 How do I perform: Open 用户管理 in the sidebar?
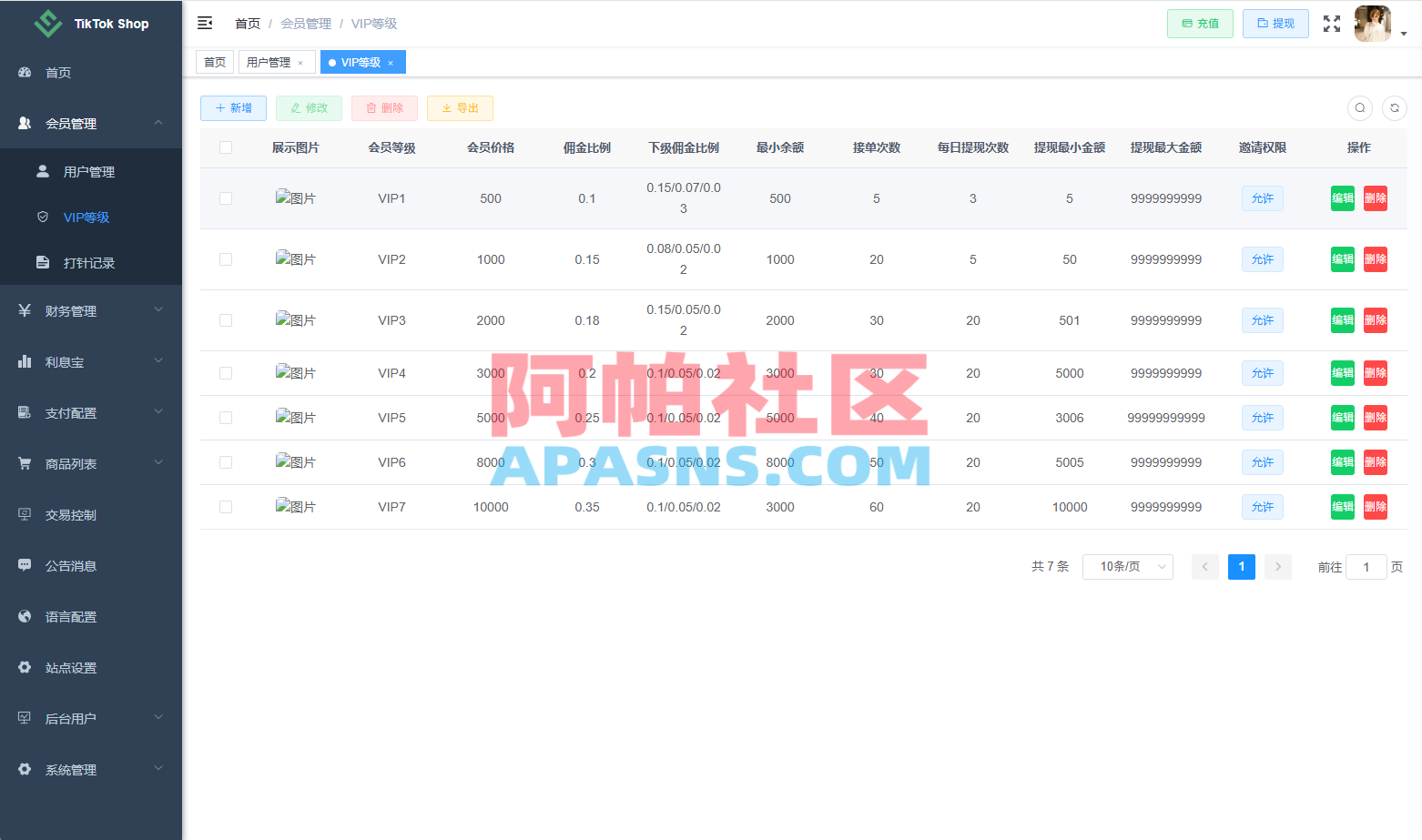(x=91, y=172)
